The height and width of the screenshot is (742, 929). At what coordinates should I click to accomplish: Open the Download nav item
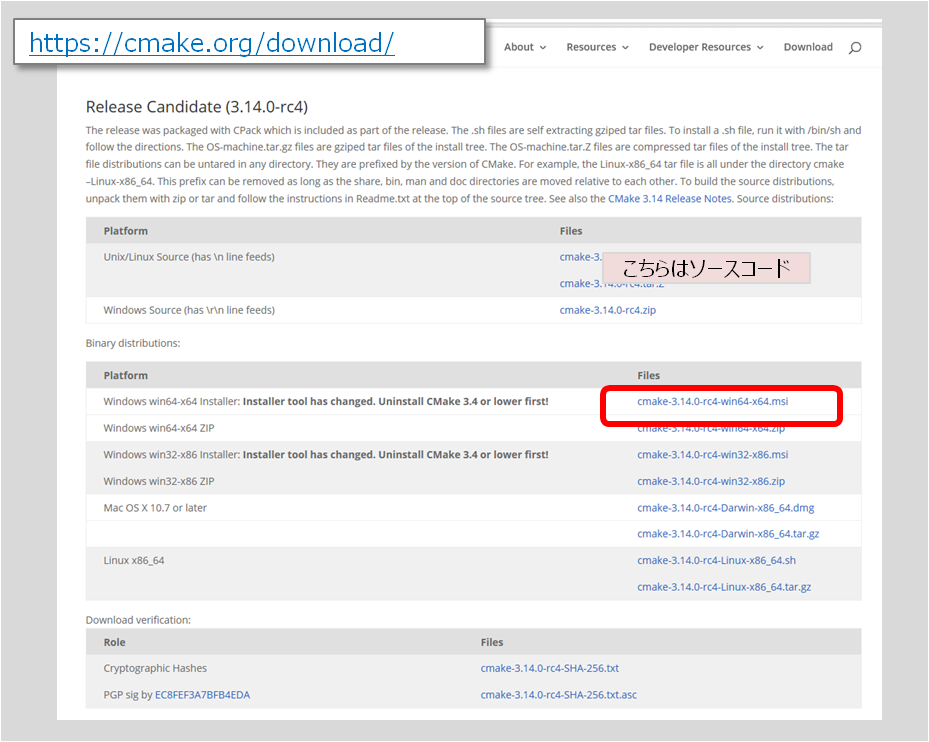[808, 47]
